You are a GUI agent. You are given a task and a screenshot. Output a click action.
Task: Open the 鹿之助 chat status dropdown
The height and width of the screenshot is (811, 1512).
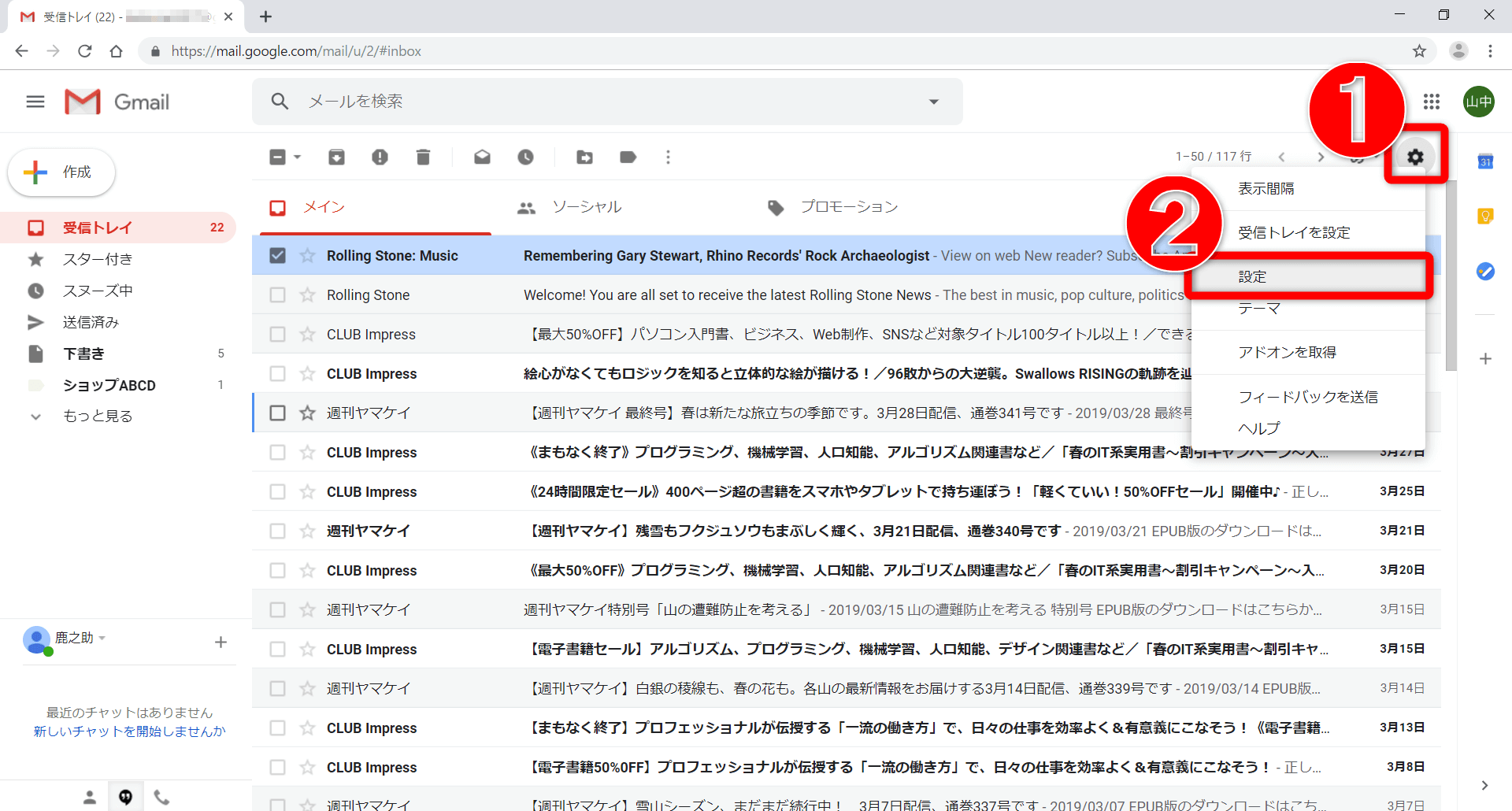102,638
